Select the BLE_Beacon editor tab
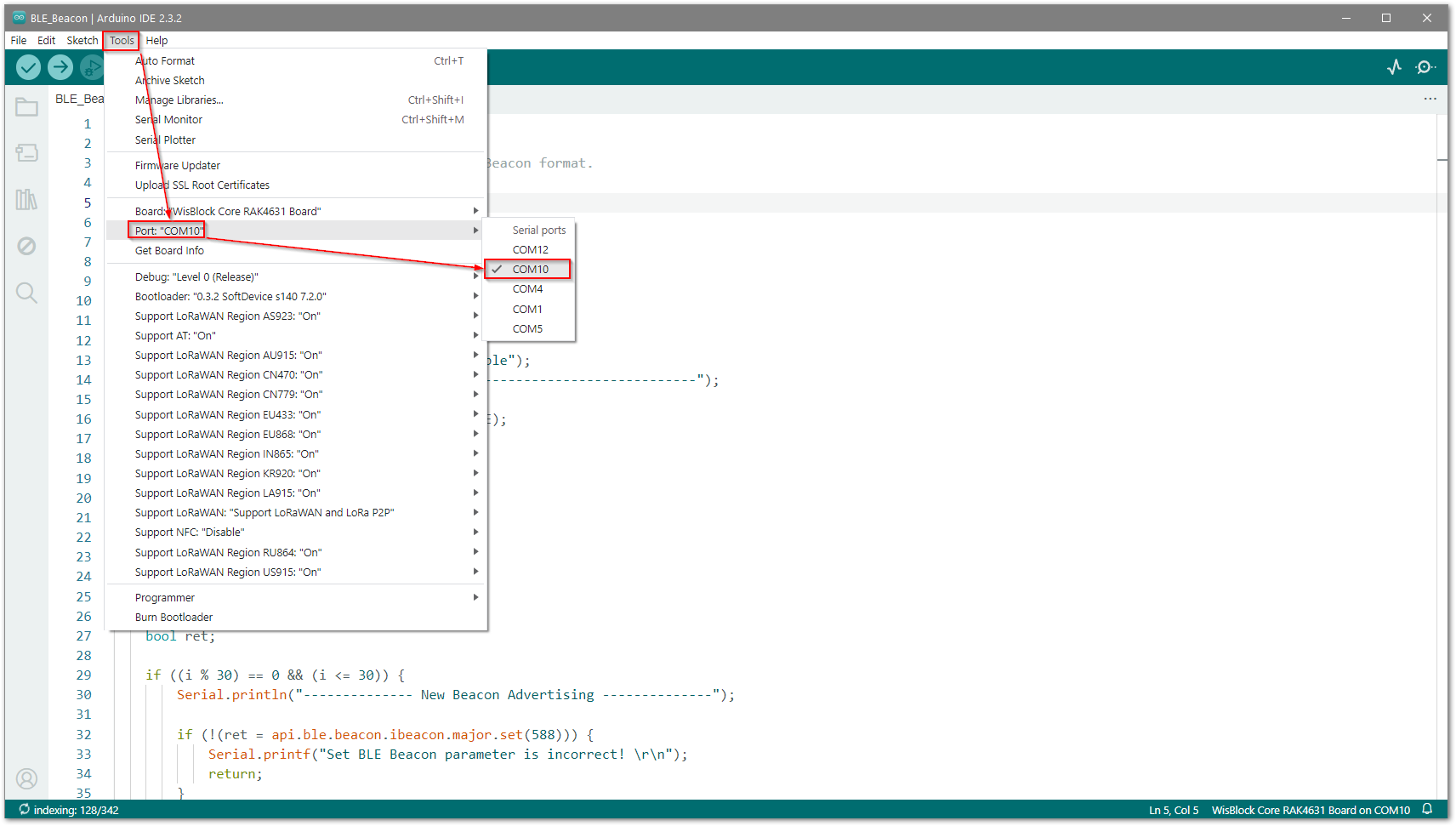Image resolution: width=1456 pixels, height=826 pixels. tap(78, 99)
